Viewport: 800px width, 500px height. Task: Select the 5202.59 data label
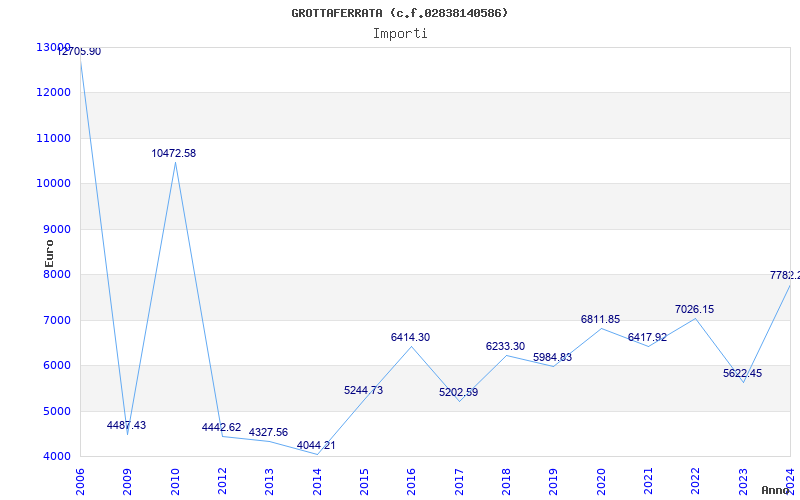coord(458,392)
